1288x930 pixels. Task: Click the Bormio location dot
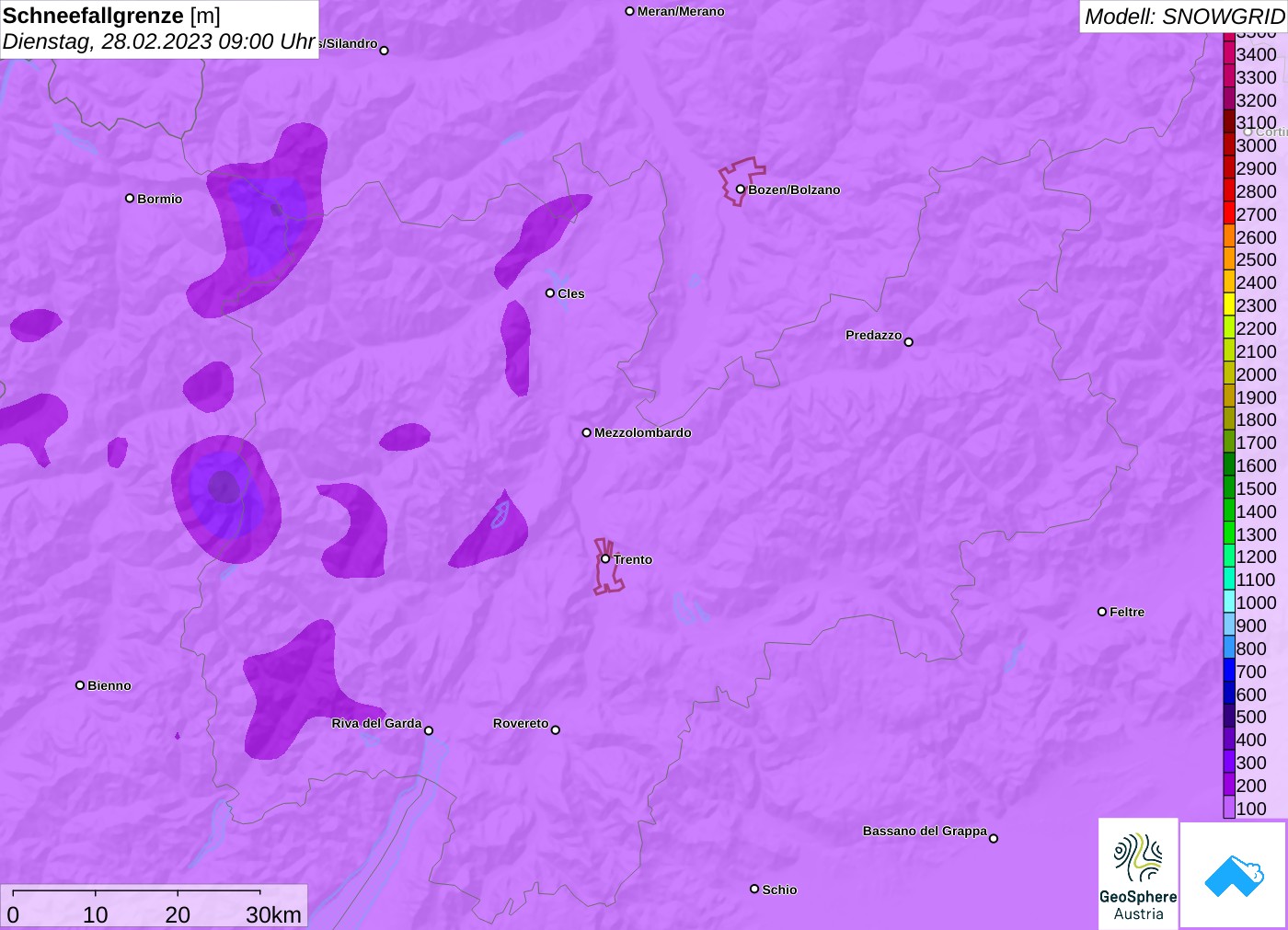point(130,198)
